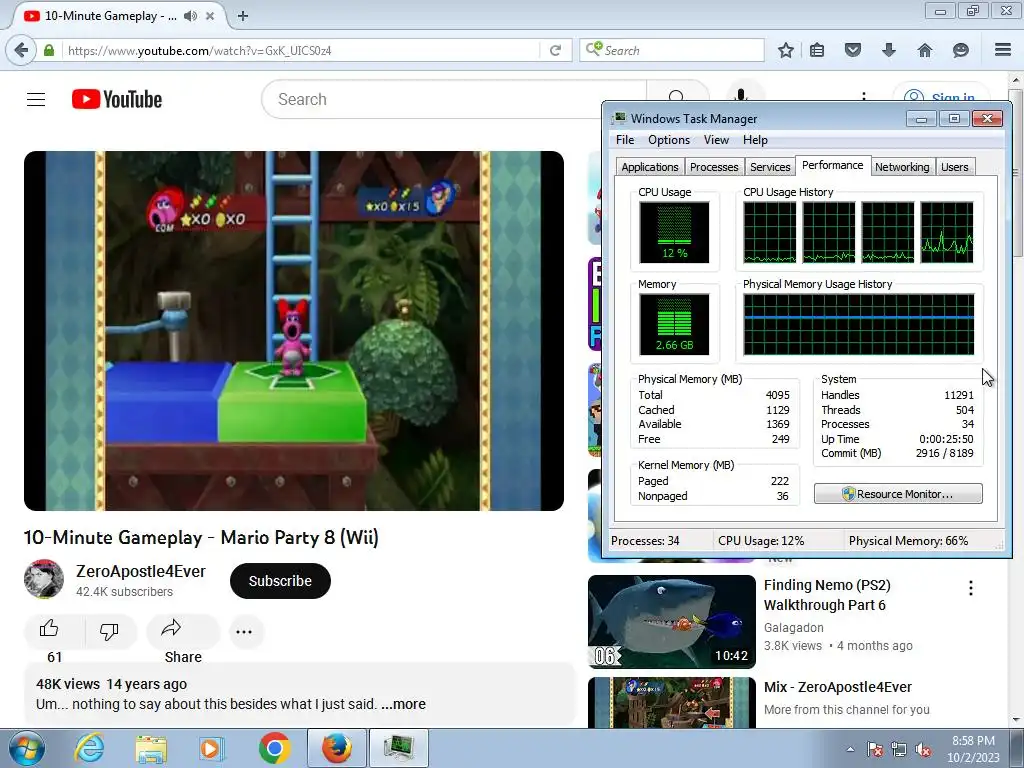Open the File menu in Task Manager
This screenshot has width=1024, height=768.
[625, 140]
